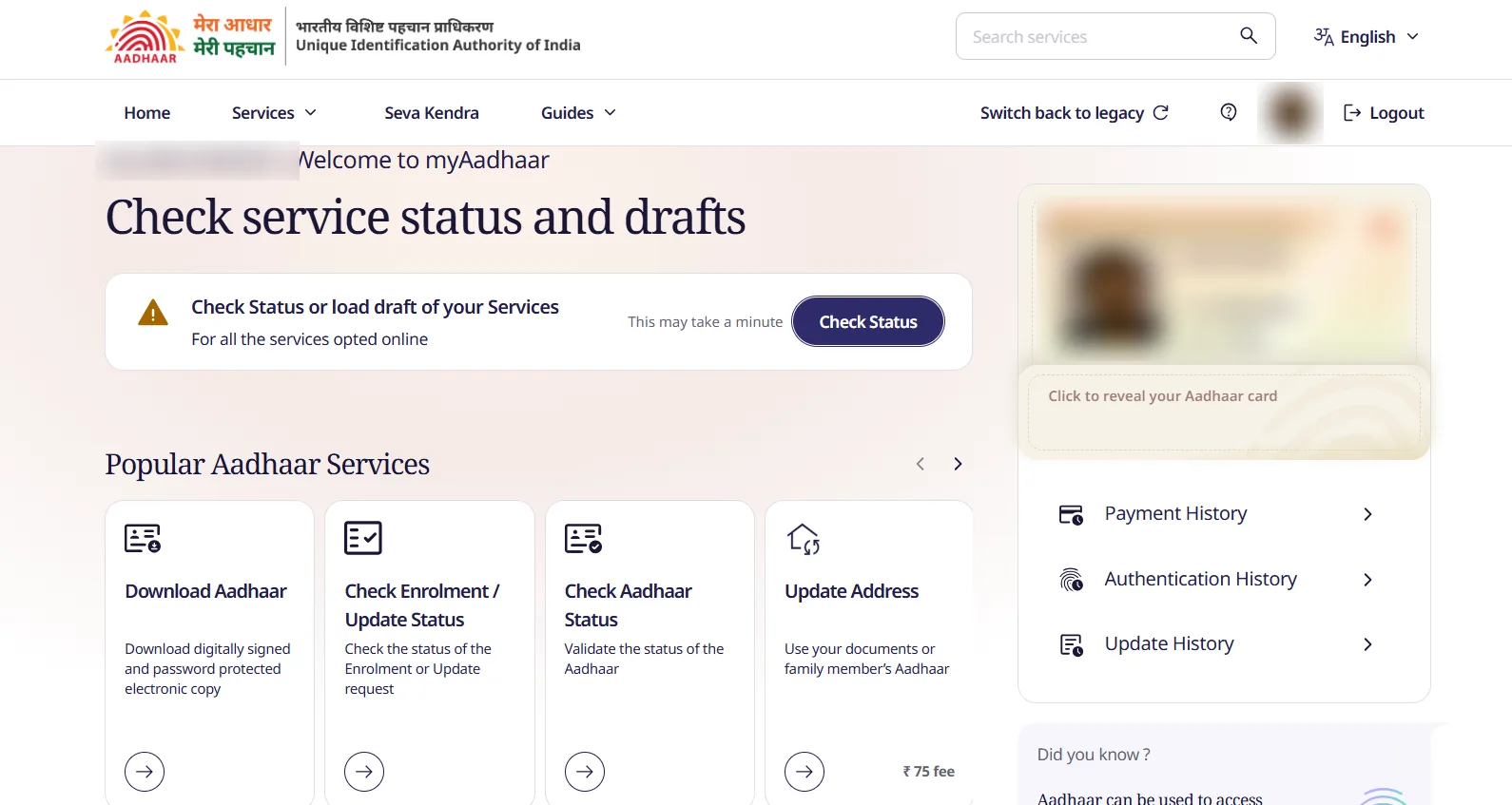Click the logout door icon
This screenshot has width=1512, height=805.
[x=1351, y=113]
